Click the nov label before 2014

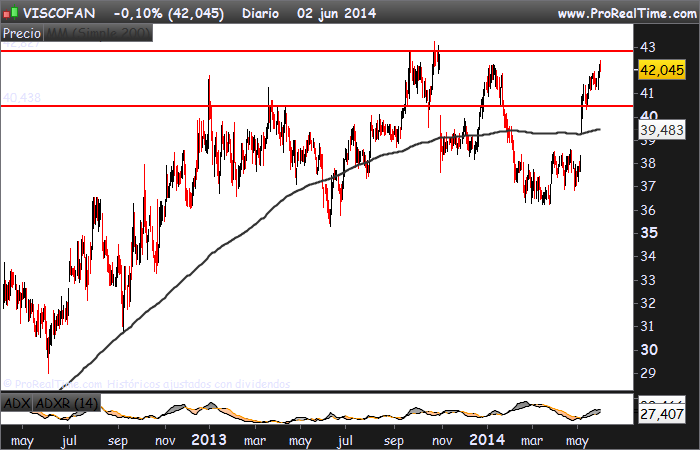tap(442, 441)
